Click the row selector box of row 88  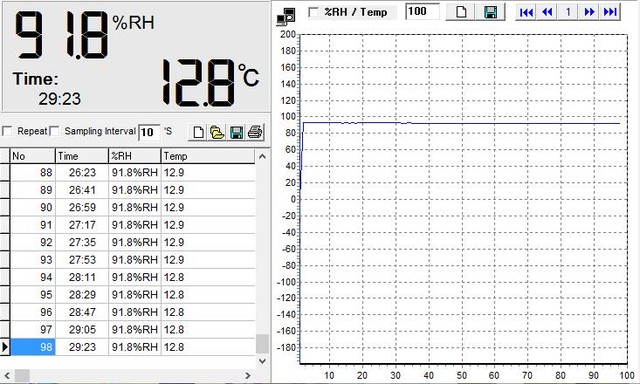click(x=5, y=173)
